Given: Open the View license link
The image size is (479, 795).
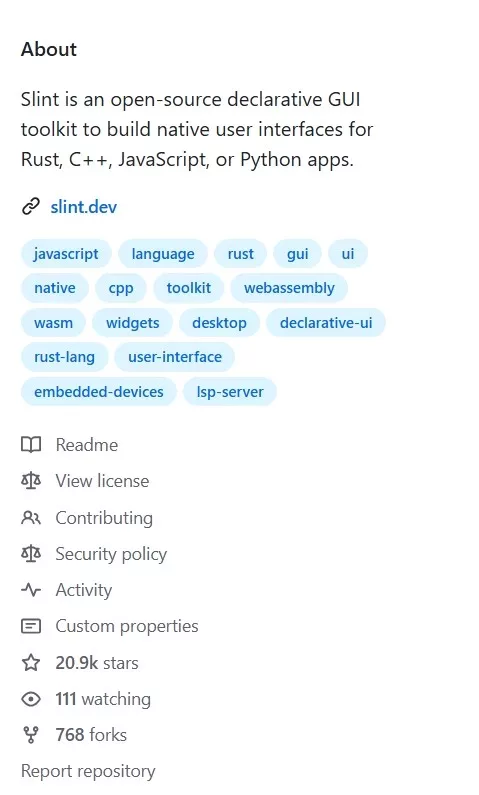Looking at the screenshot, I should coord(102,481).
